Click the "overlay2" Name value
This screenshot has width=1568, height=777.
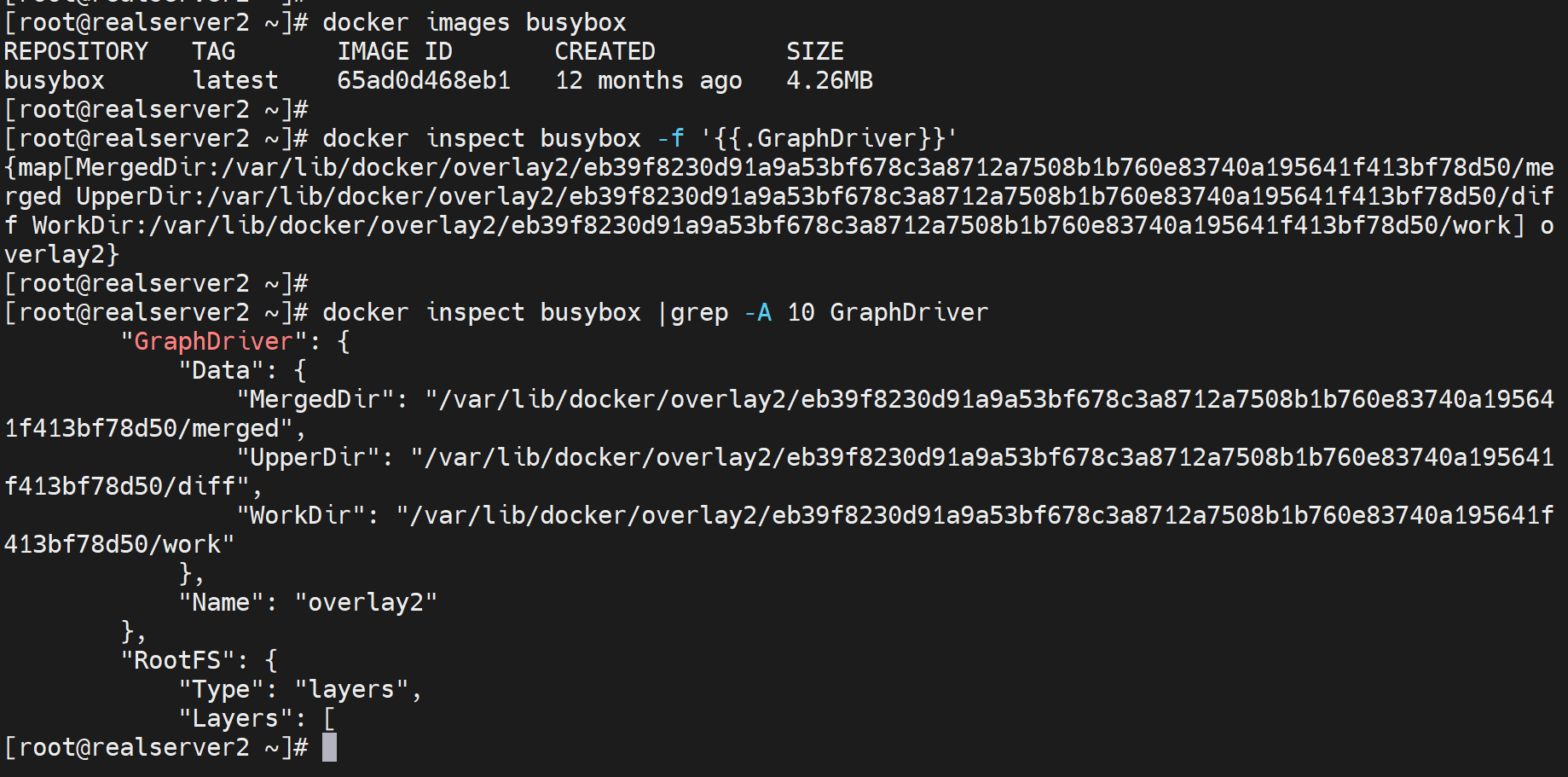(366, 603)
